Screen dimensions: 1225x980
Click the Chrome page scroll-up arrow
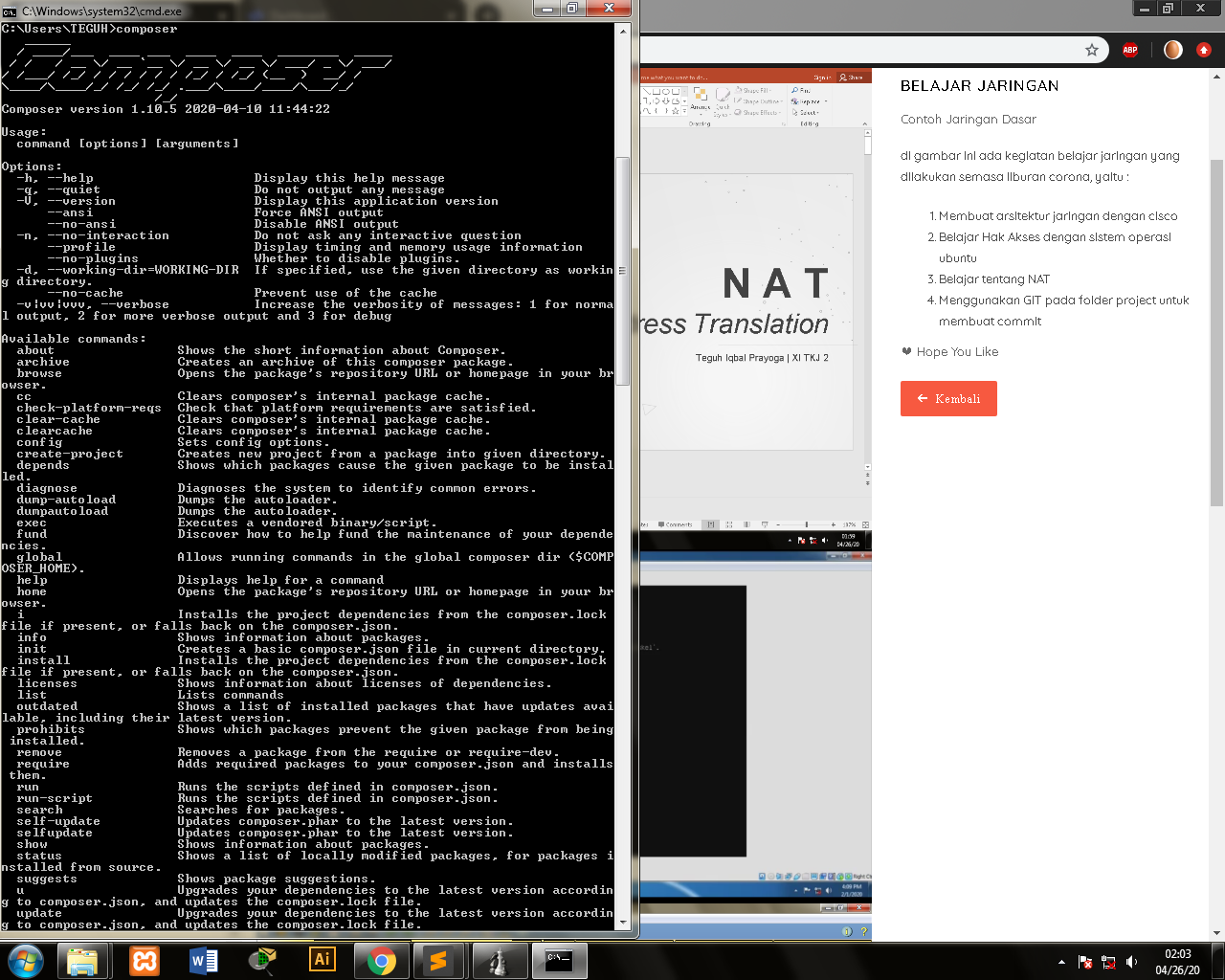1217,76
